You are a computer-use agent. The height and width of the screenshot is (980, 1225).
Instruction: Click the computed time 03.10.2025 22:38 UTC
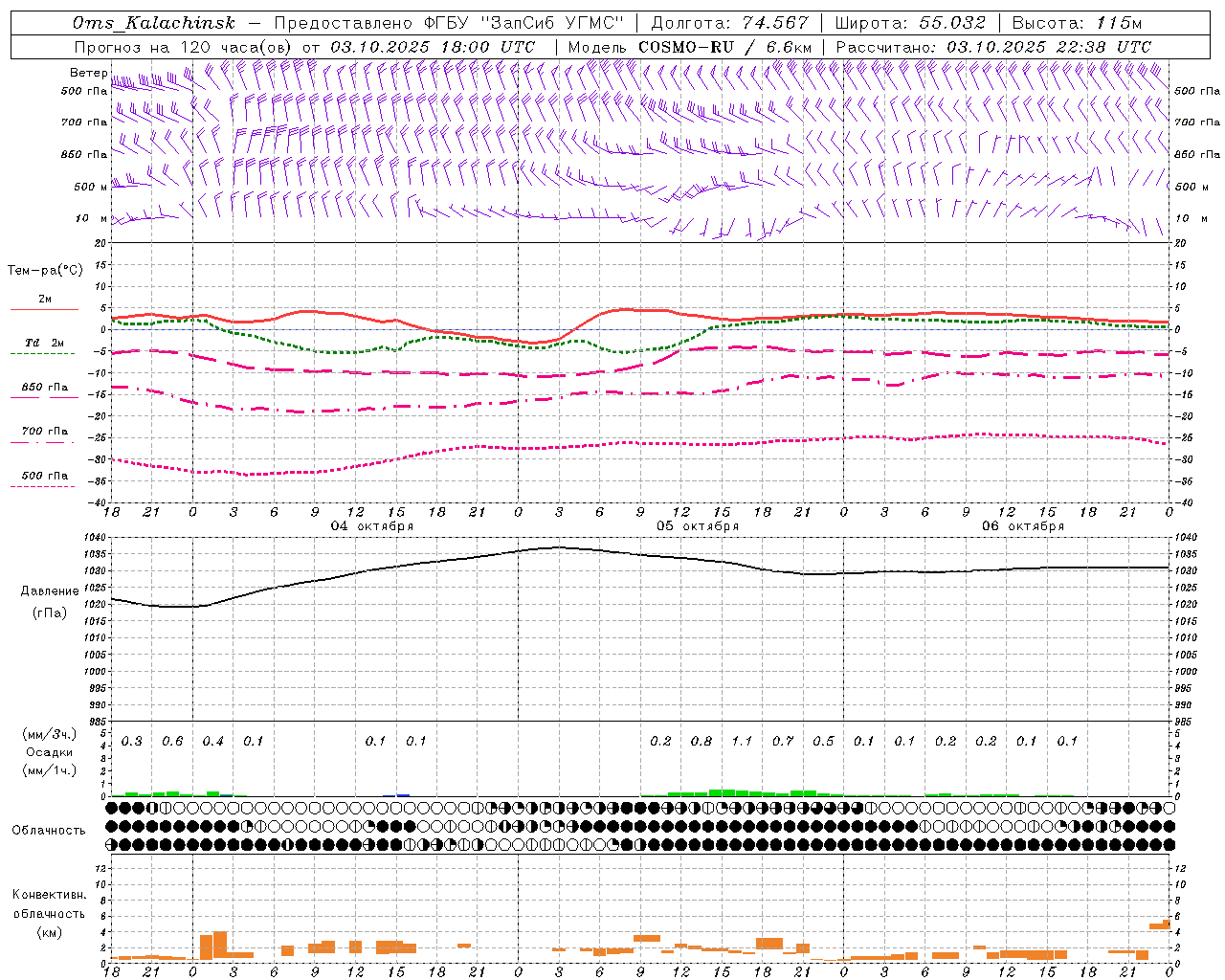coord(1049,46)
